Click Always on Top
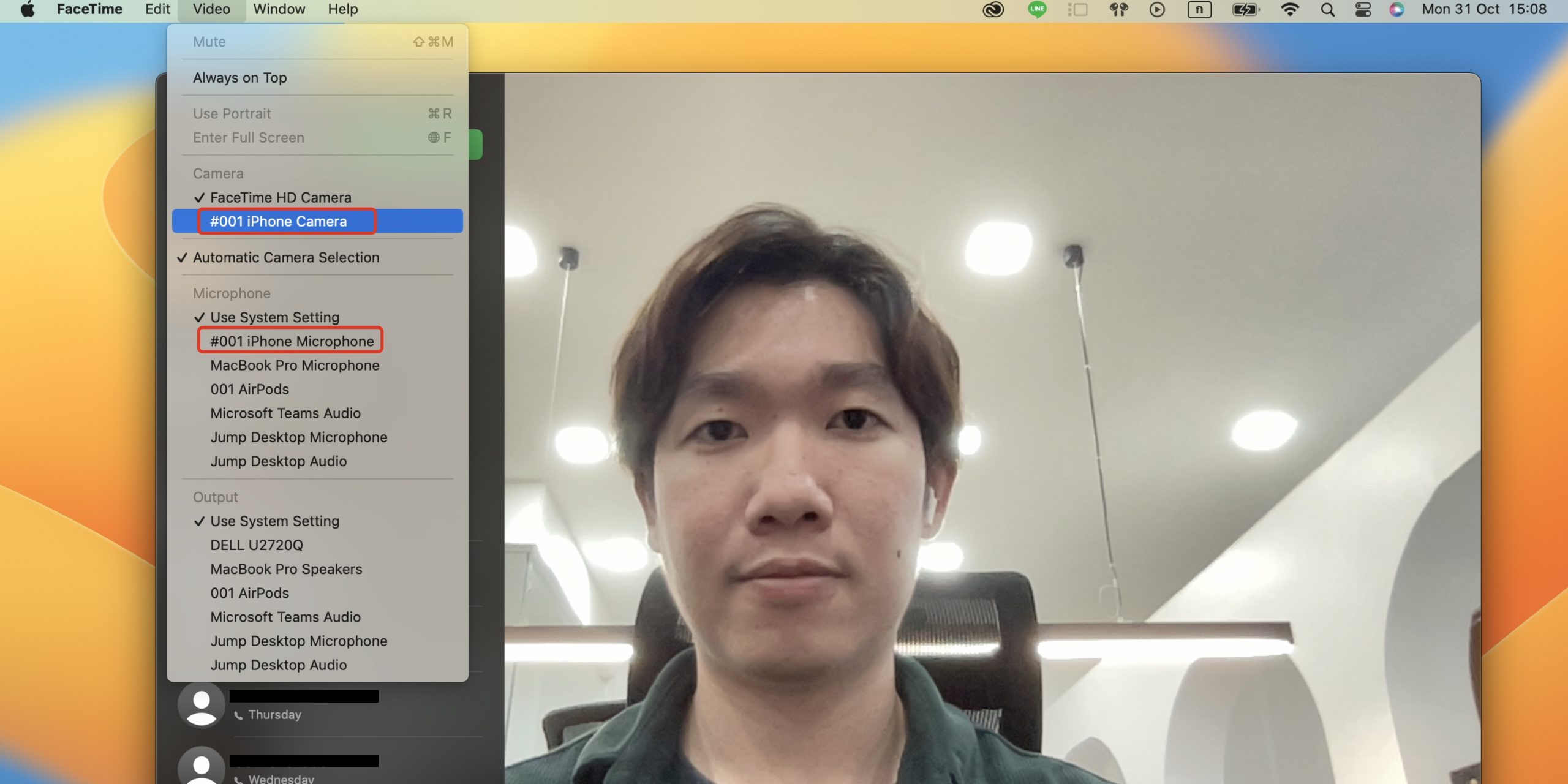Image resolution: width=1568 pixels, height=784 pixels. click(239, 78)
